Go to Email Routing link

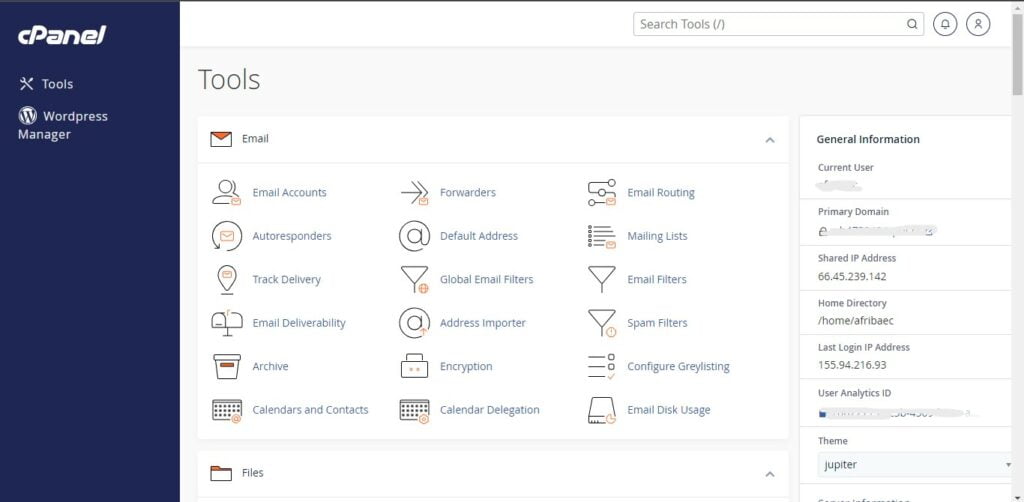(661, 193)
